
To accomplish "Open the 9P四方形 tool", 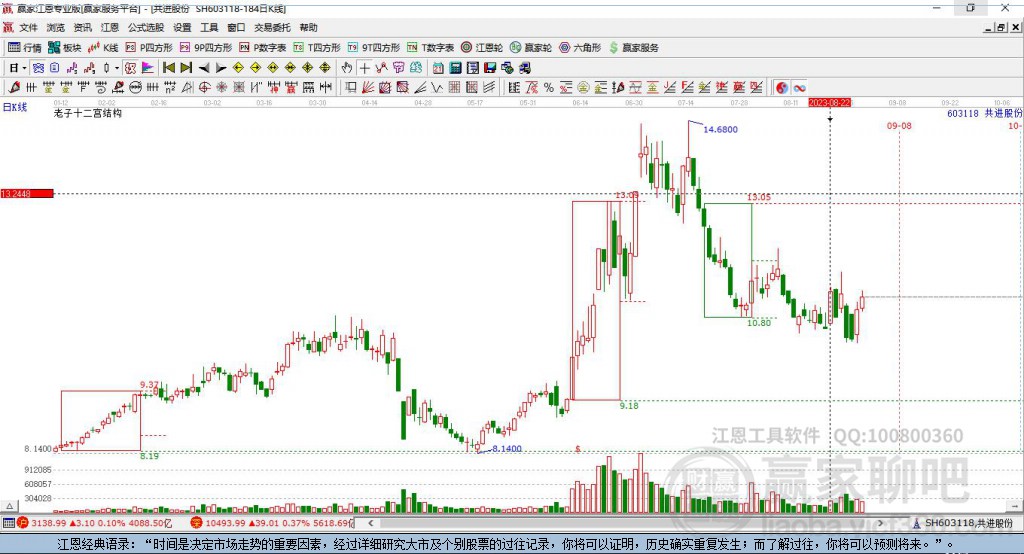I will (206, 48).
